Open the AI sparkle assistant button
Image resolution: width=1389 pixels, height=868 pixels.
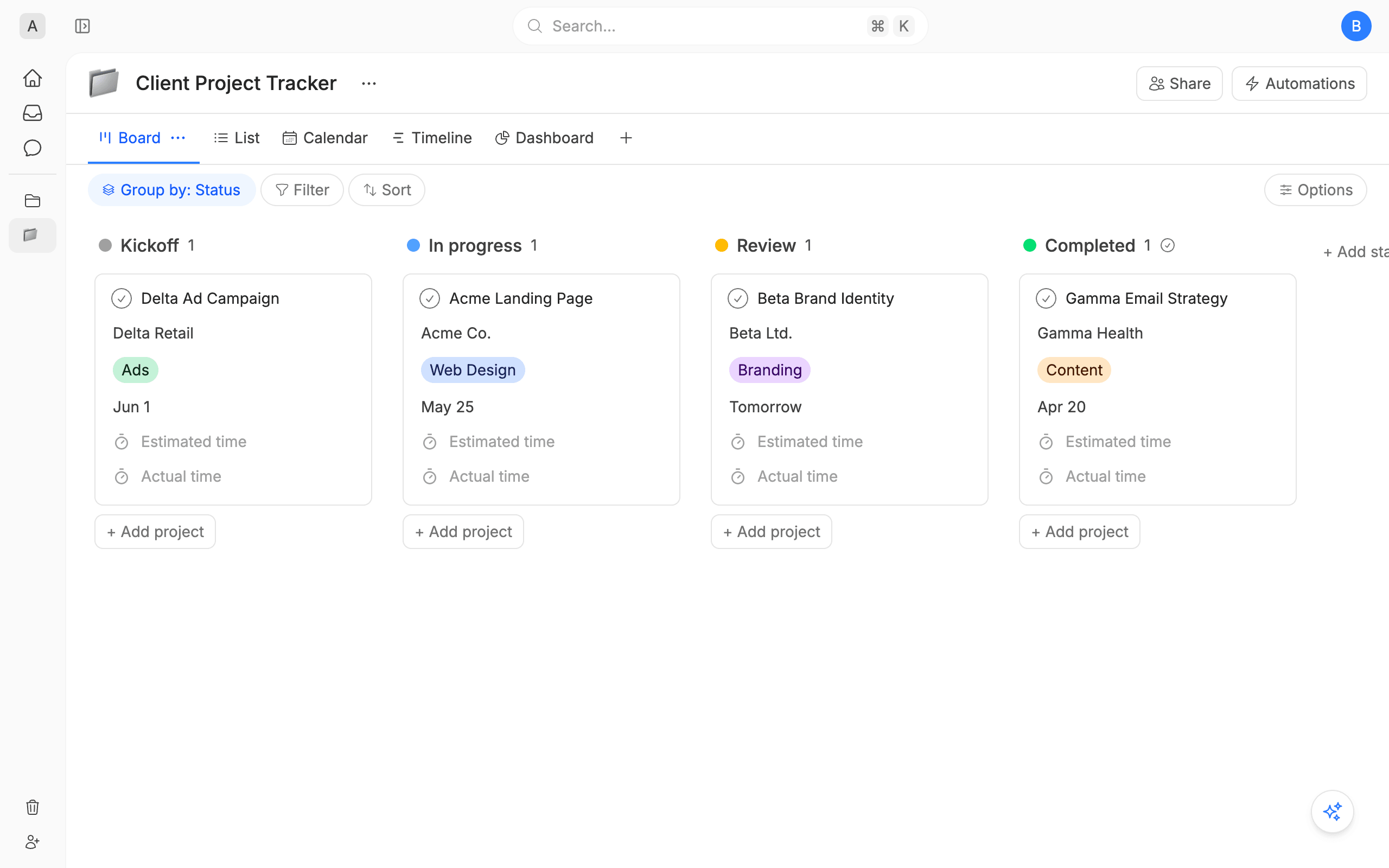coord(1332,811)
